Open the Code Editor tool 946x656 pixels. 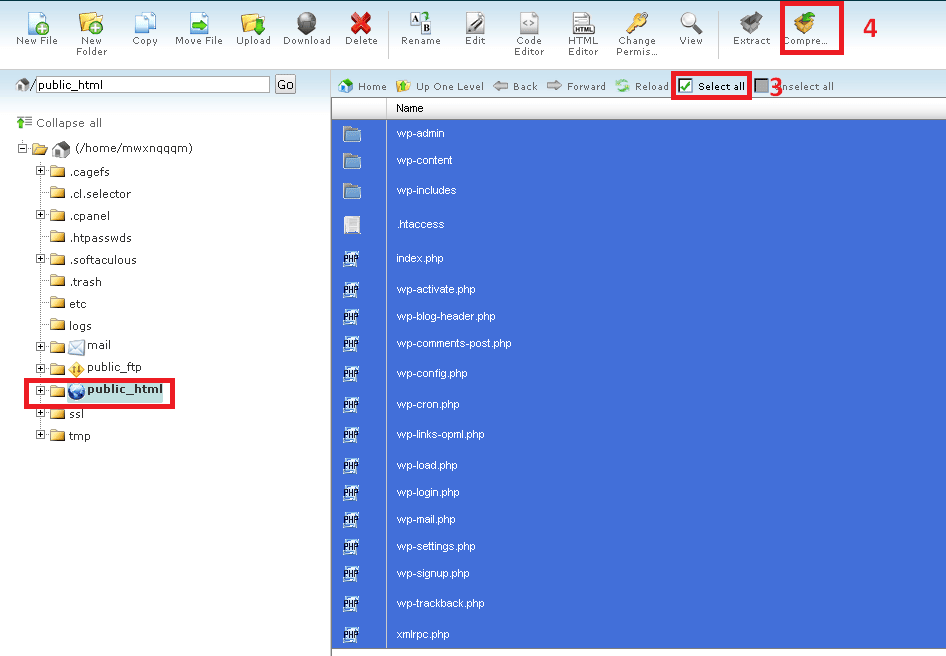coord(529,24)
